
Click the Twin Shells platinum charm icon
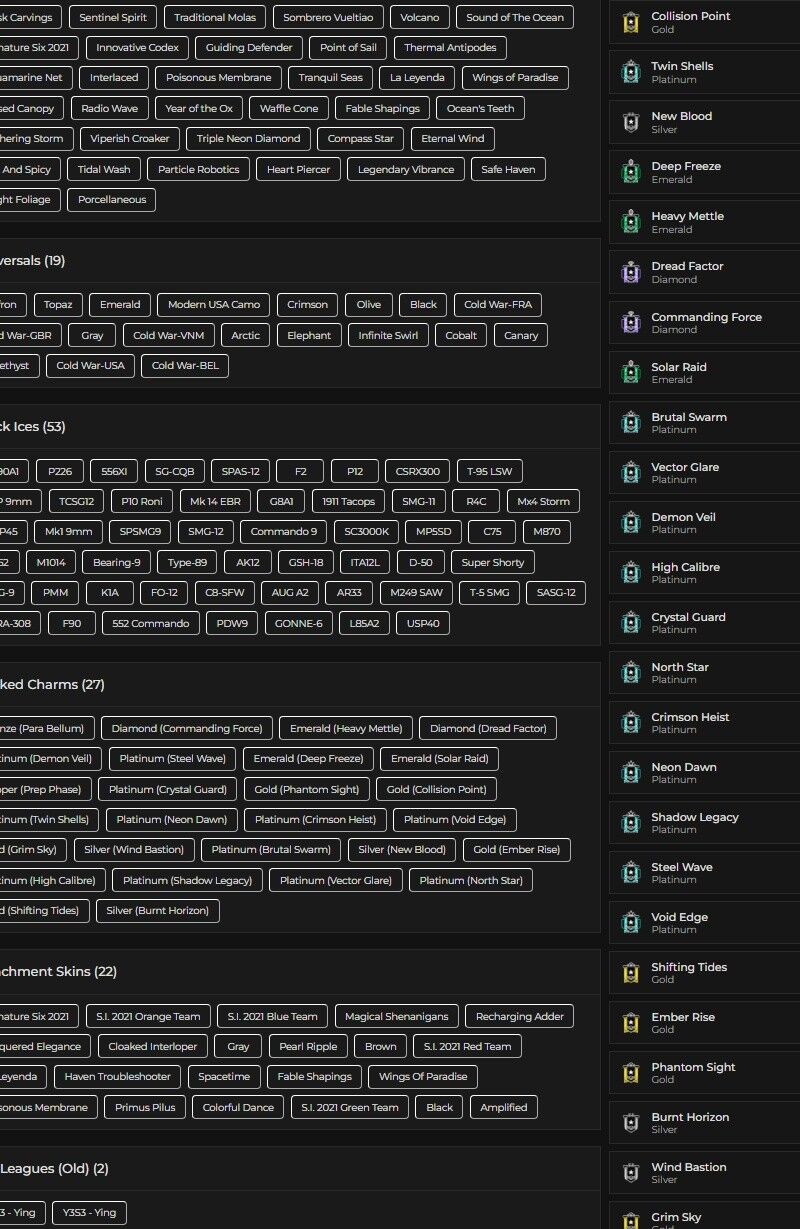tap(630, 72)
